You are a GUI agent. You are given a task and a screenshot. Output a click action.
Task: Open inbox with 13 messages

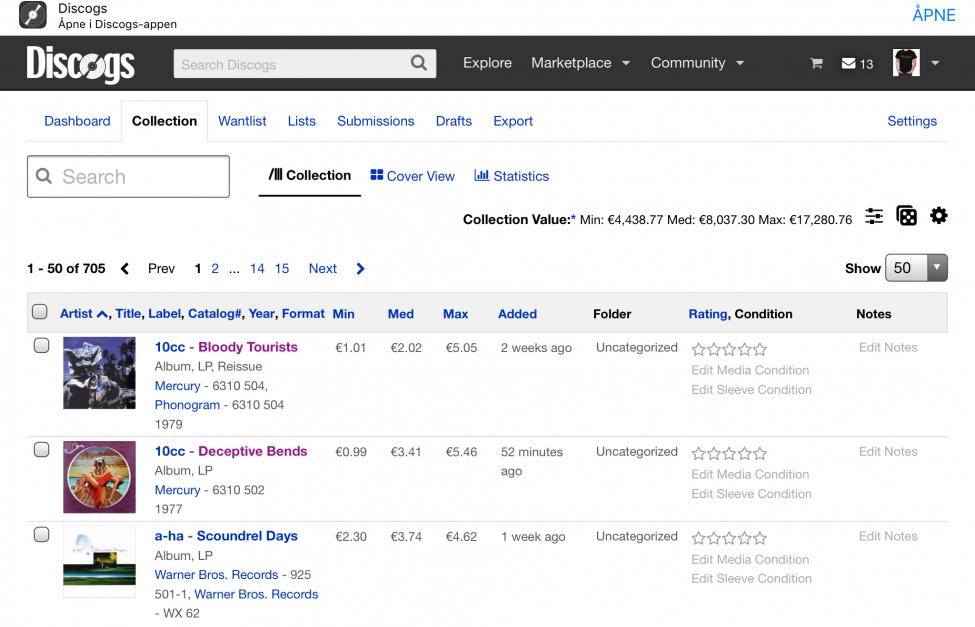[857, 63]
